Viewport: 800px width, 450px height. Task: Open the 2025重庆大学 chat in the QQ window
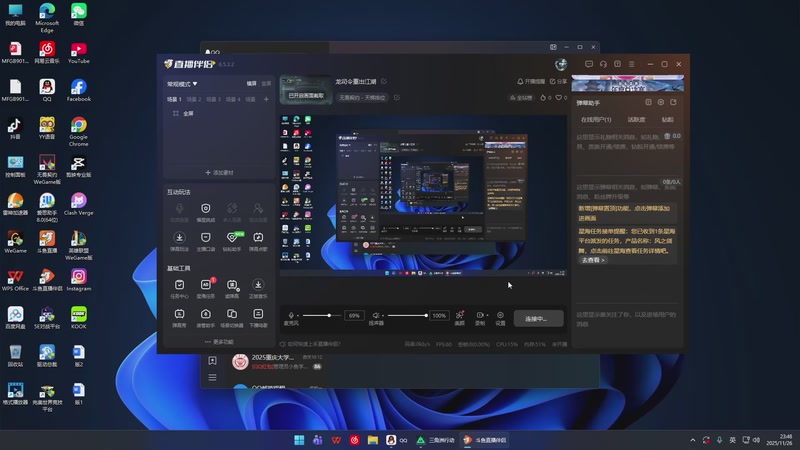coord(278,362)
